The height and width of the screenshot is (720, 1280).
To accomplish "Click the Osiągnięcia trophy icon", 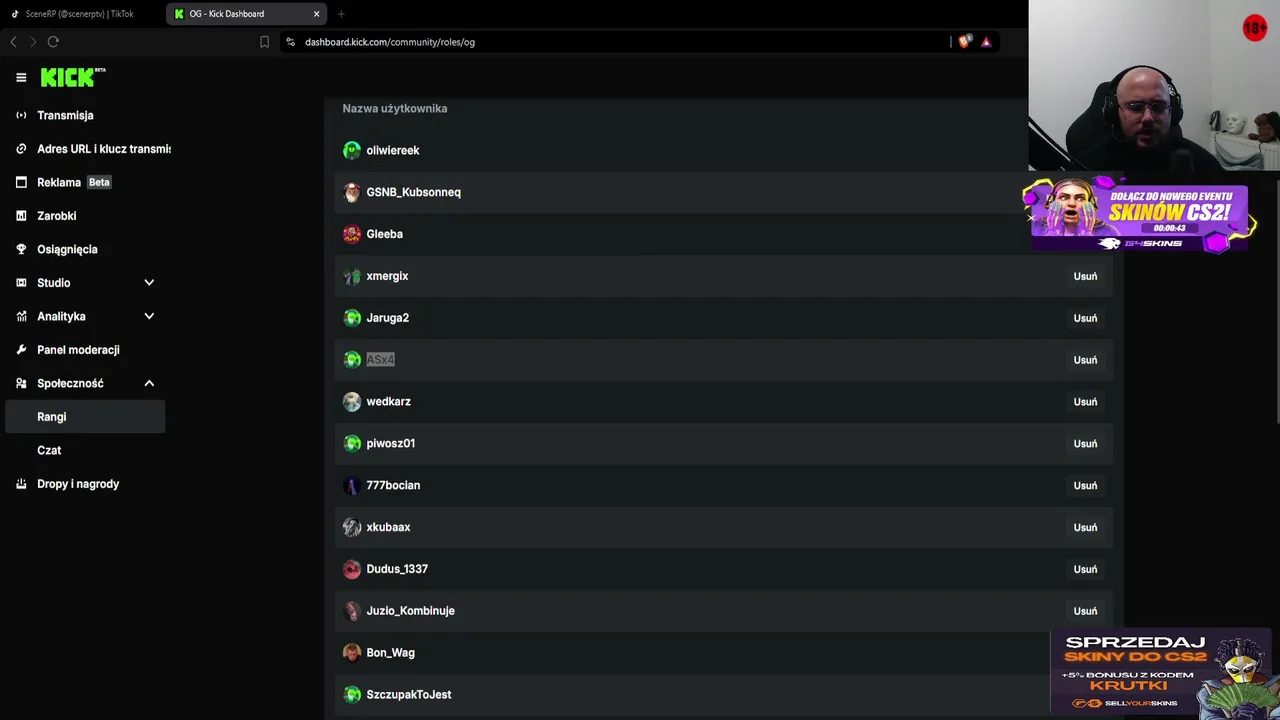I will tap(21, 249).
